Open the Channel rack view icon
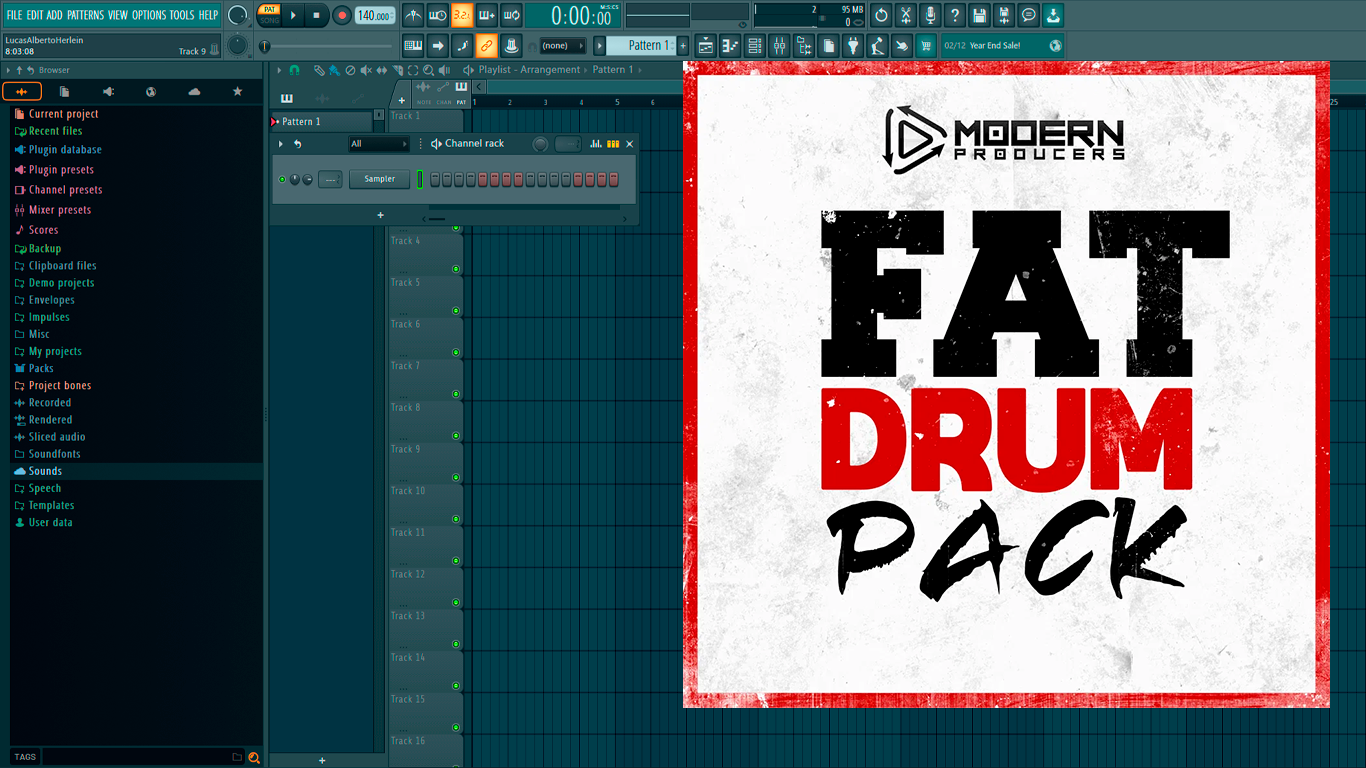This screenshot has height=768, width=1366. tap(755, 45)
